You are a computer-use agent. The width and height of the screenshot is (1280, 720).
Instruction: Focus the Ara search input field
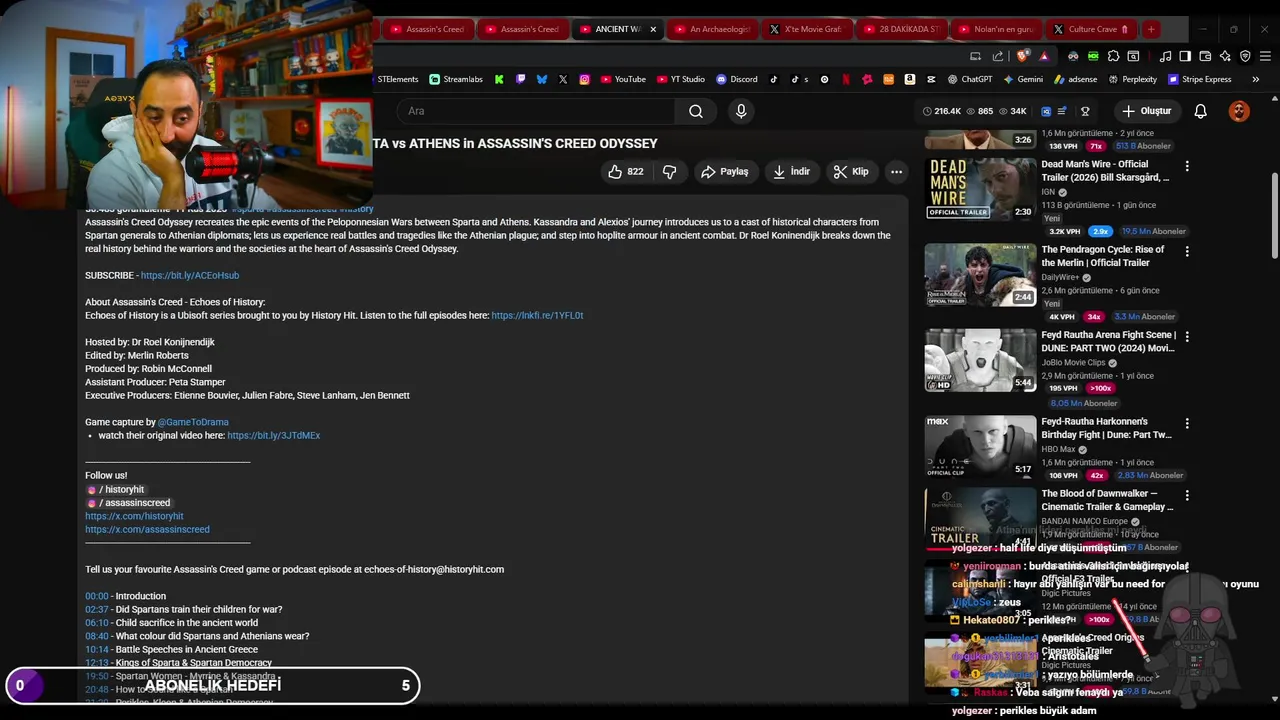[536, 111]
